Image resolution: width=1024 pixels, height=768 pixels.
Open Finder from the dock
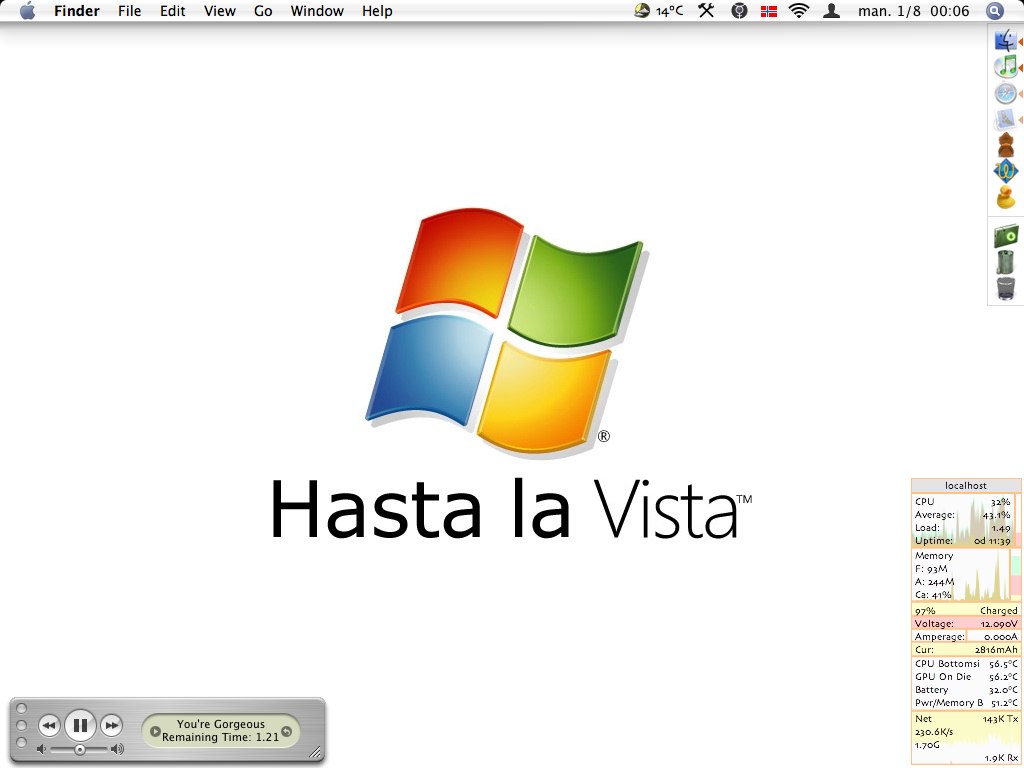coord(1006,40)
